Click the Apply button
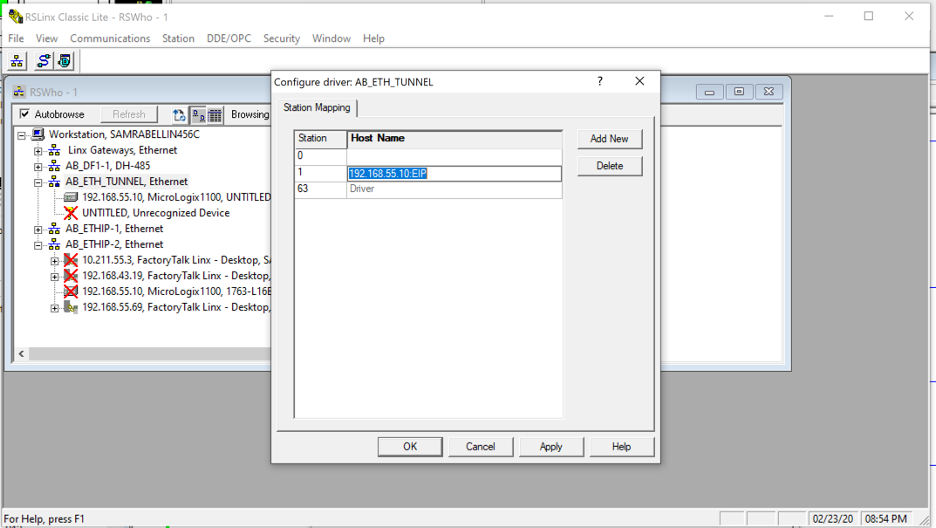This screenshot has width=936, height=528. (x=551, y=446)
